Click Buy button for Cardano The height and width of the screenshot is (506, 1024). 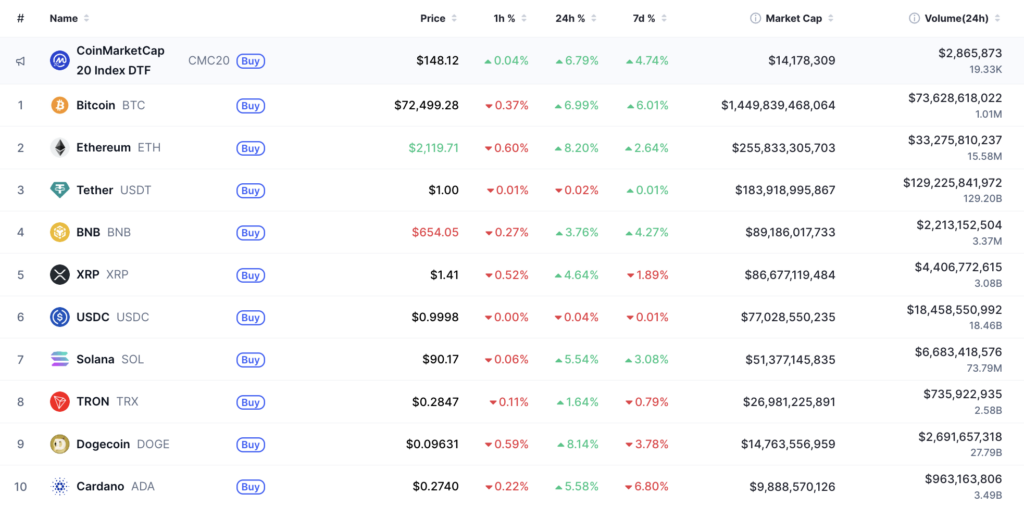tap(251, 486)
